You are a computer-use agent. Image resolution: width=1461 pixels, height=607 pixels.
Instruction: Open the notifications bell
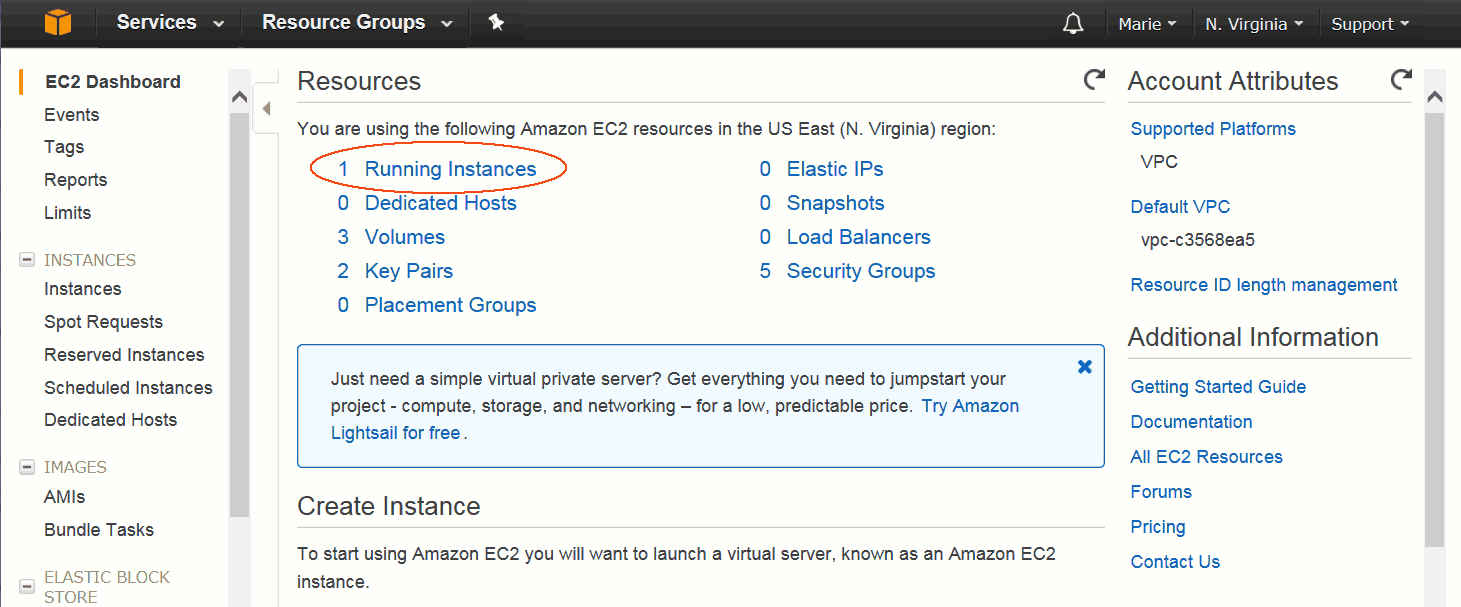point(1073,23)
